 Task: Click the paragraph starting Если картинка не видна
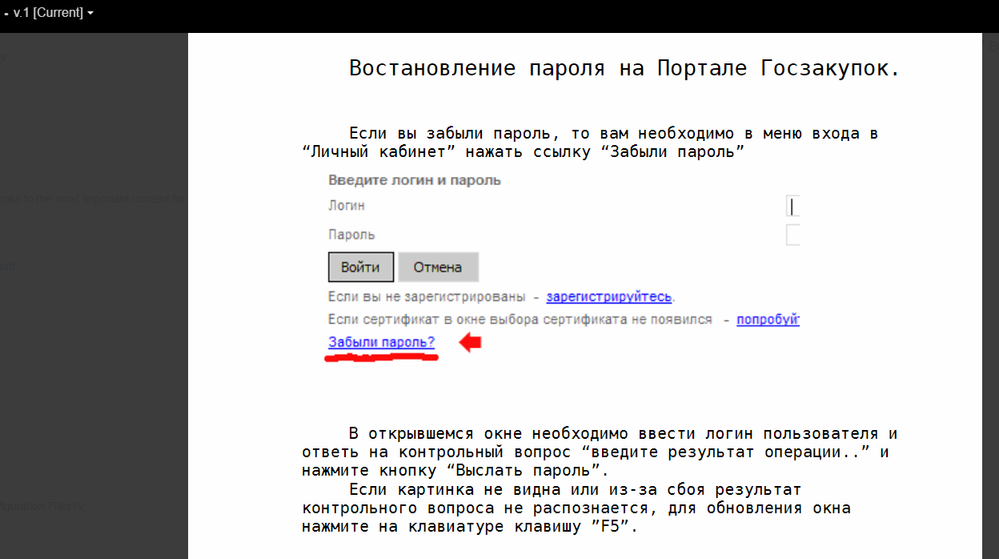577,508
